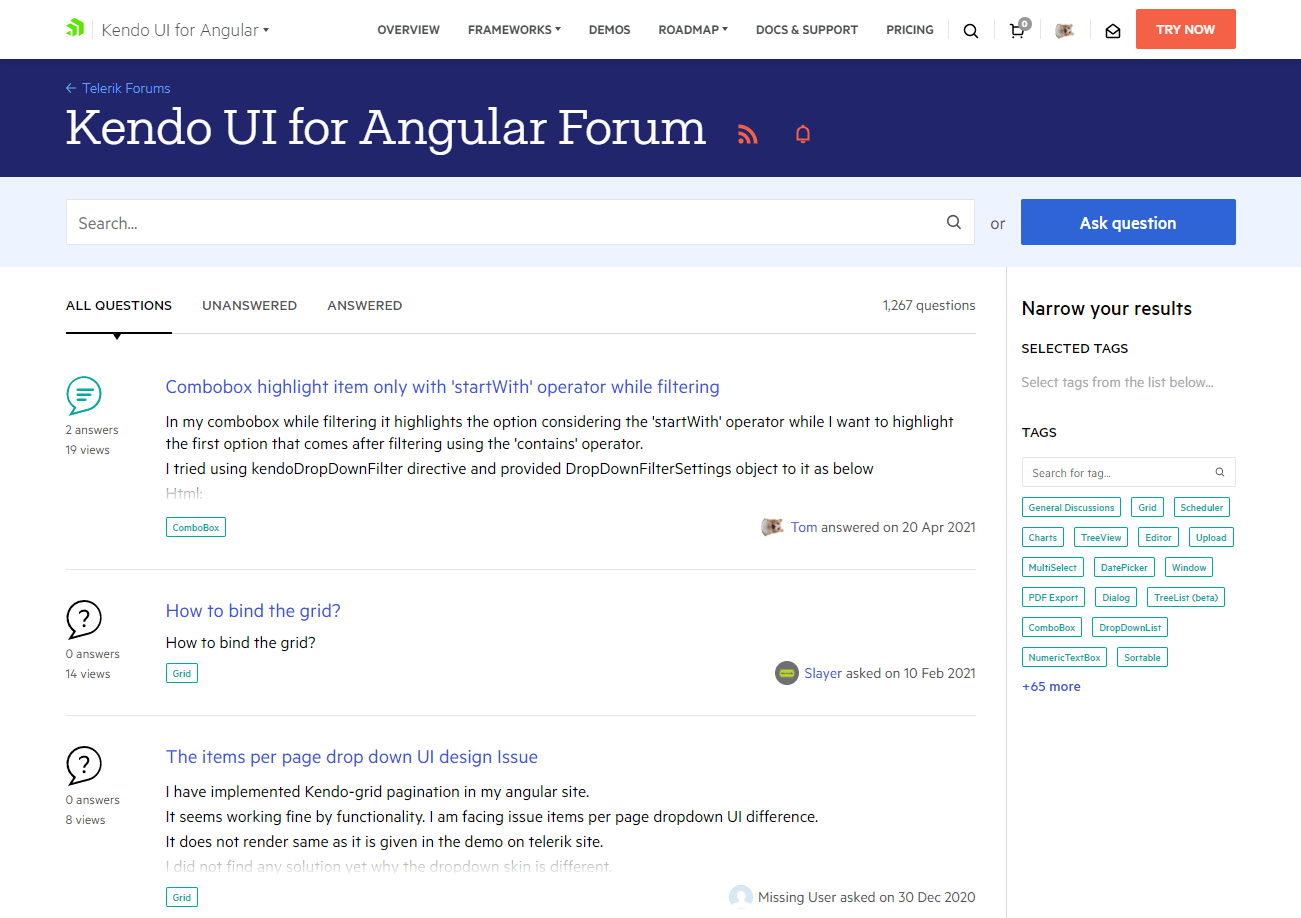
Task: Click the Missing User avatar icon
Action: (741, 897)
